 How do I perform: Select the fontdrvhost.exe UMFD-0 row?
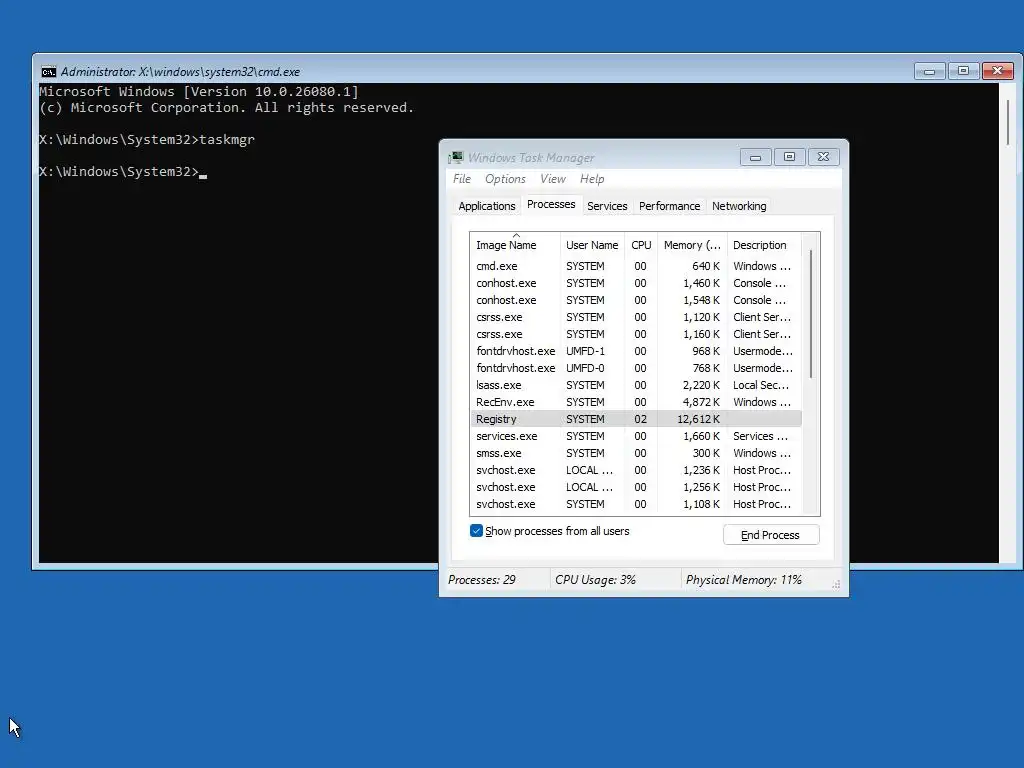(636, 368)
